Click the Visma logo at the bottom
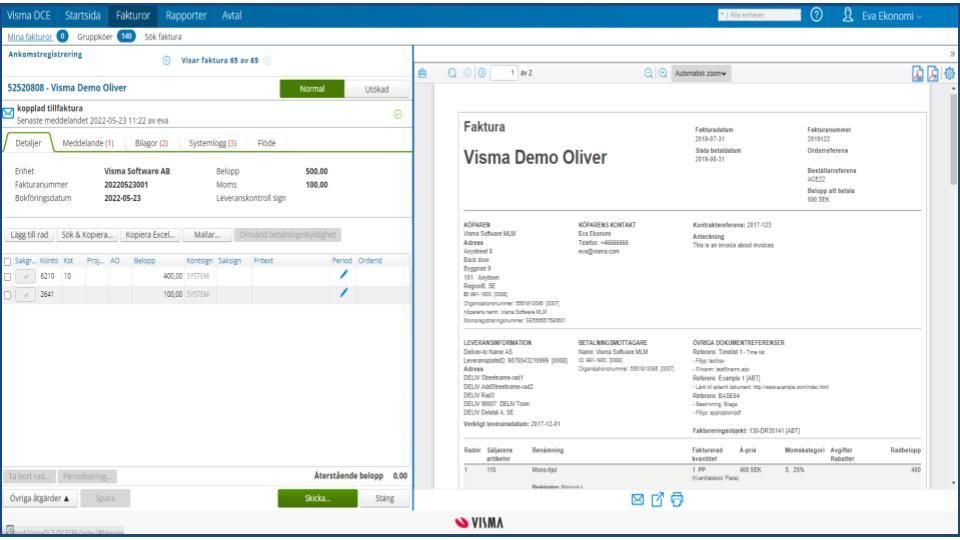The image size is (960, 540). [479, 522]
